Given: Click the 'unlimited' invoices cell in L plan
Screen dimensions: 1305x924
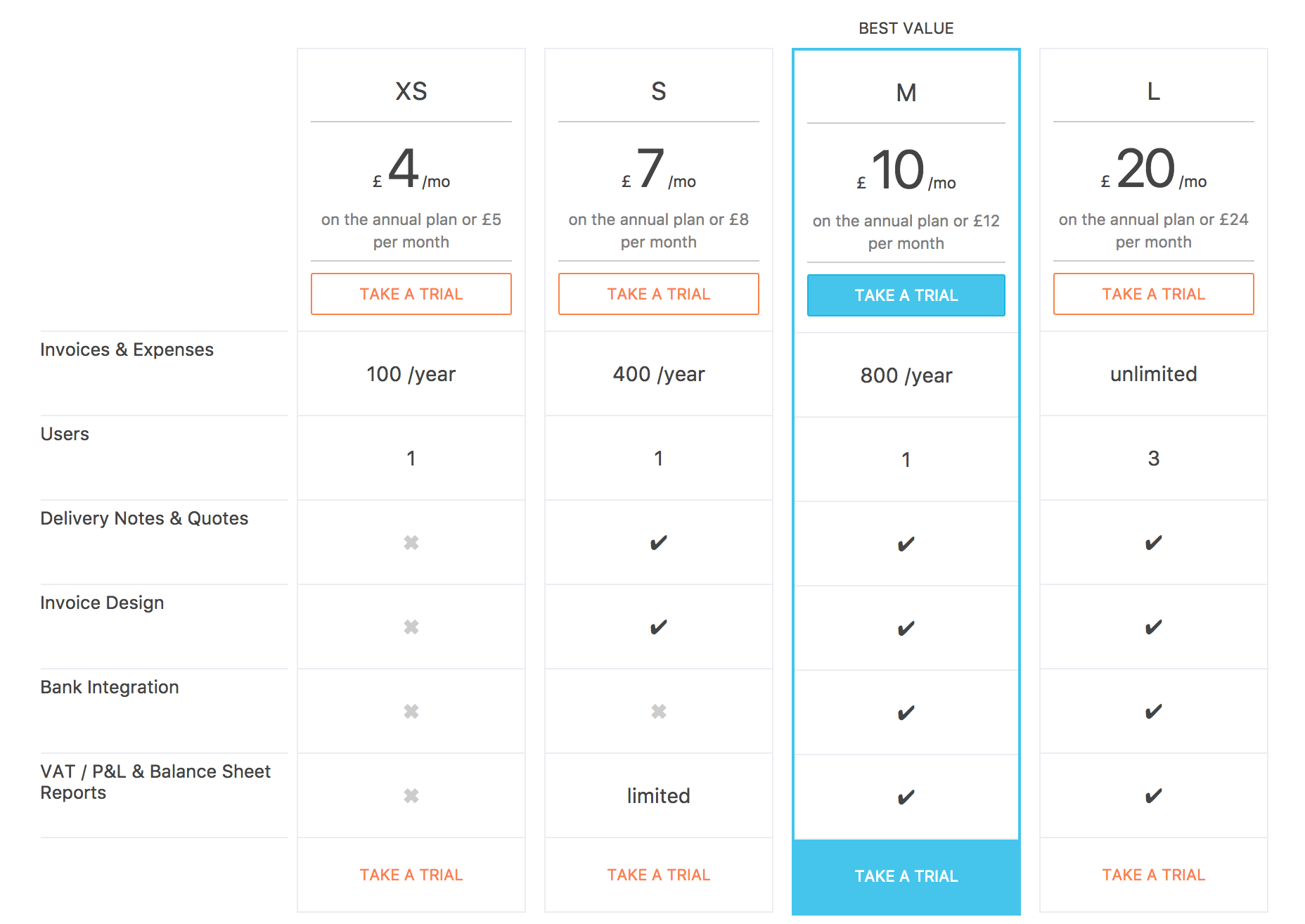Looking at the screenshot, I should click(1154, 374).
